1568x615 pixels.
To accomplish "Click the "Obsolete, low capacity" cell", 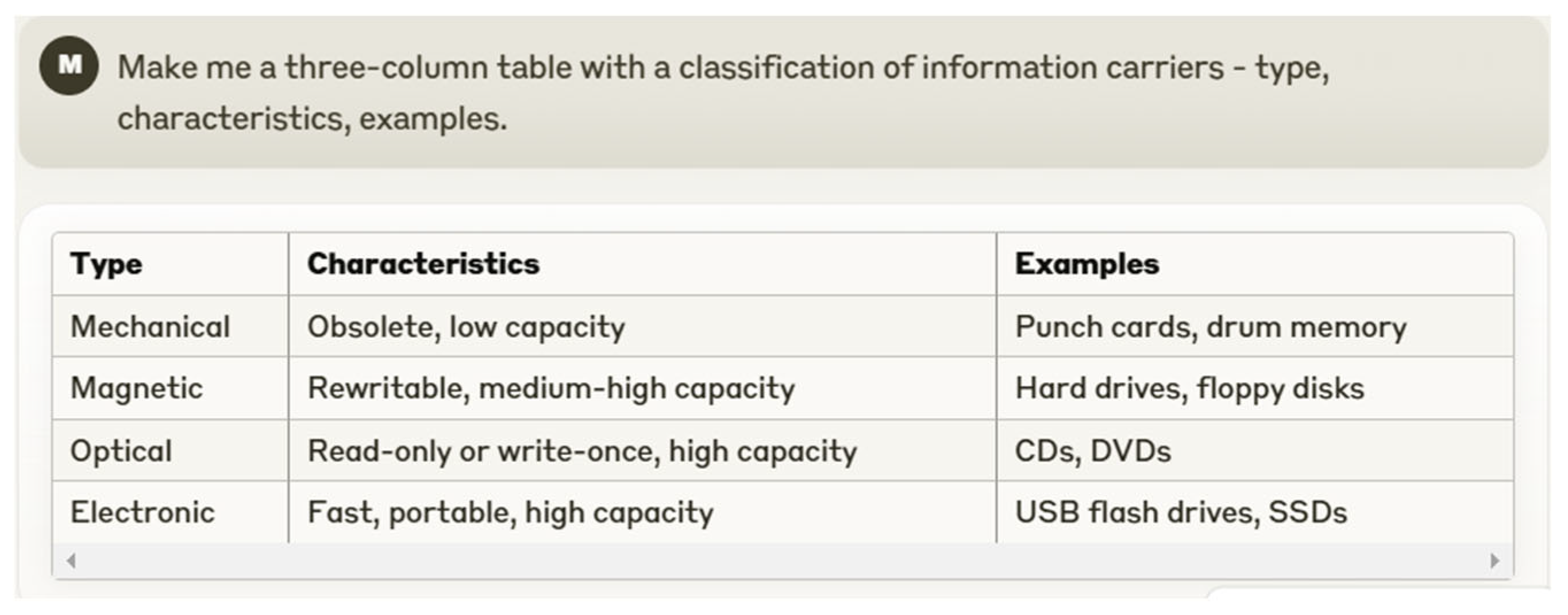I will (466, 327).
